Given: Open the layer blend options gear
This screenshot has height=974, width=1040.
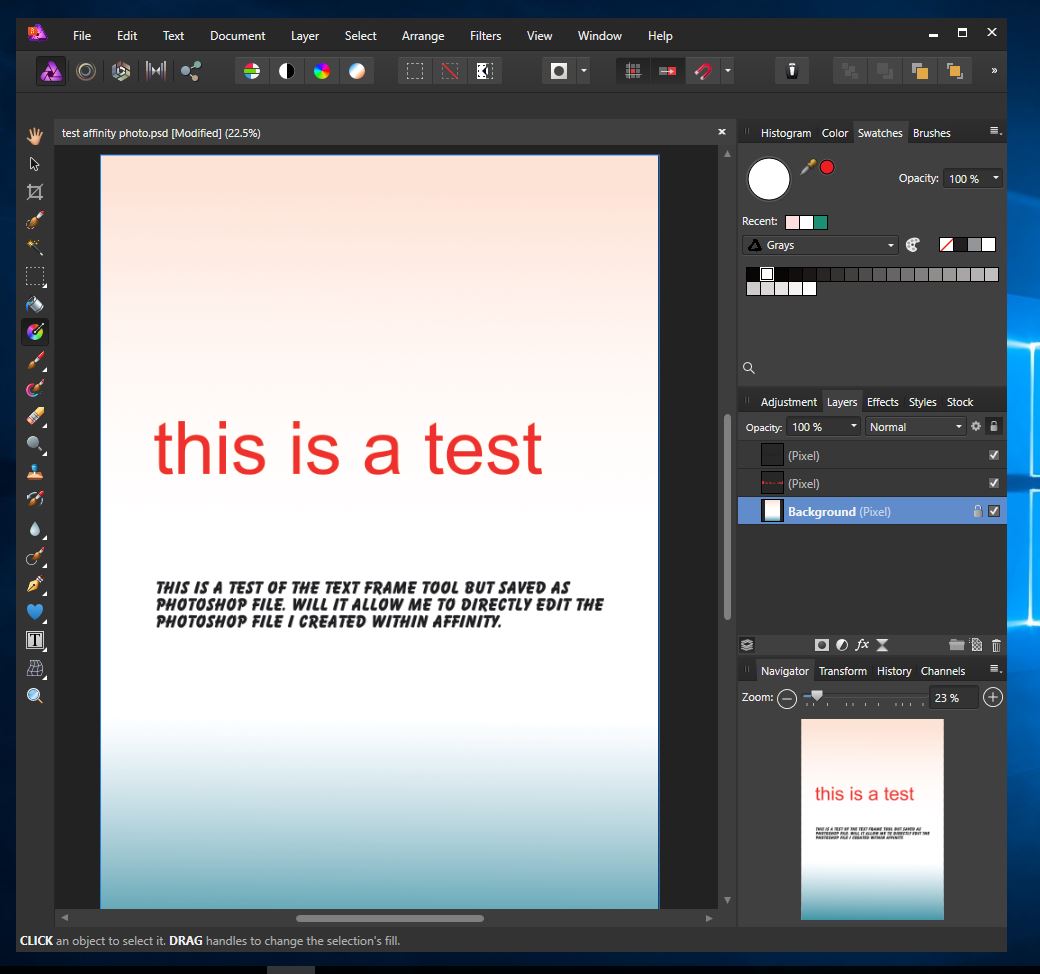Looking at the screenshot, I should coord(976,427).
